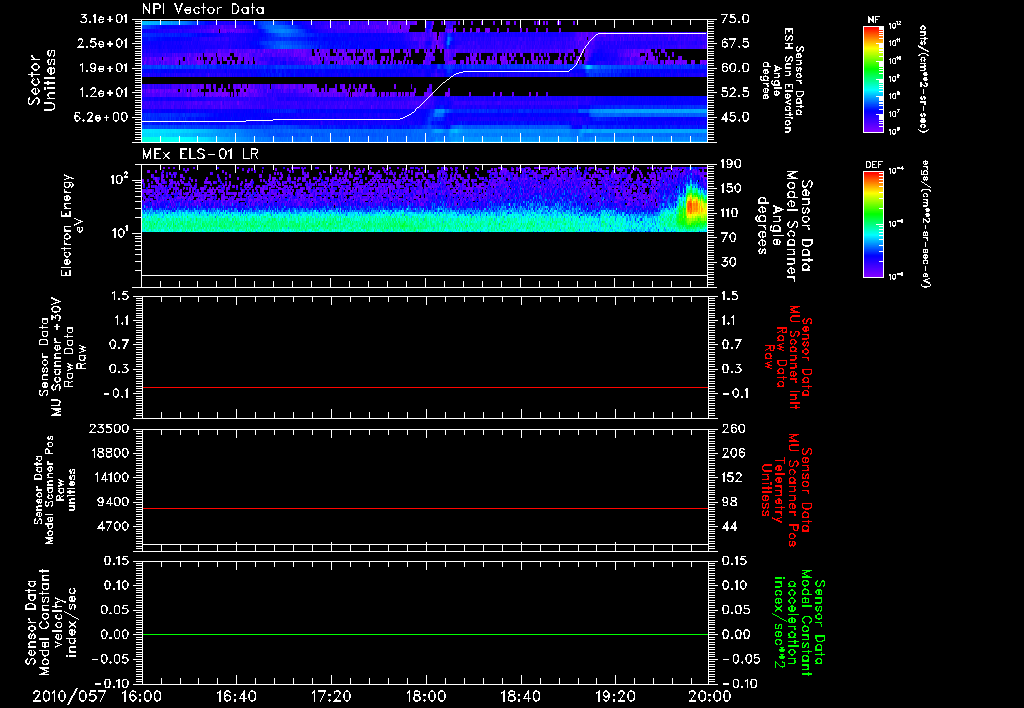Image resolution: width=1024 pixels, height=708 pixels.
Task: Click the 190 scanner angle tick value
Action: [x=731, y=164]
